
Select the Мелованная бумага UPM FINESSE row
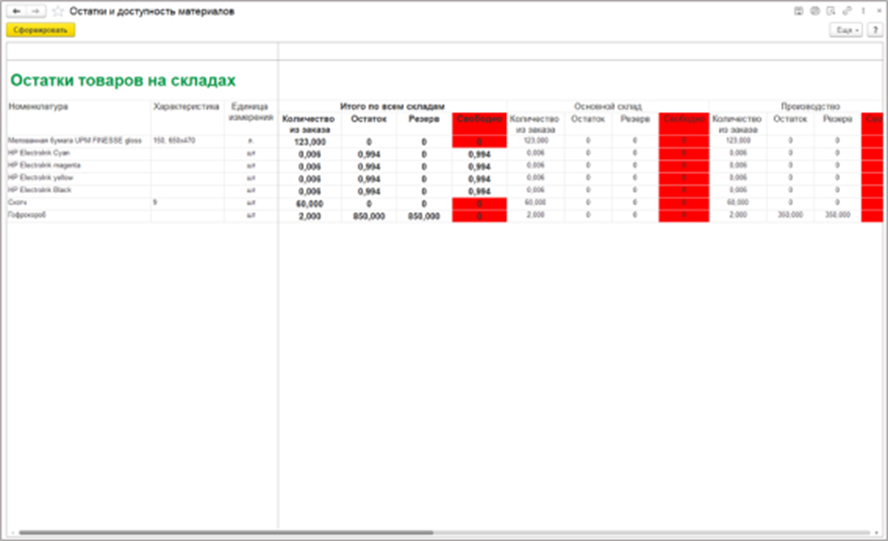point(69,142)
